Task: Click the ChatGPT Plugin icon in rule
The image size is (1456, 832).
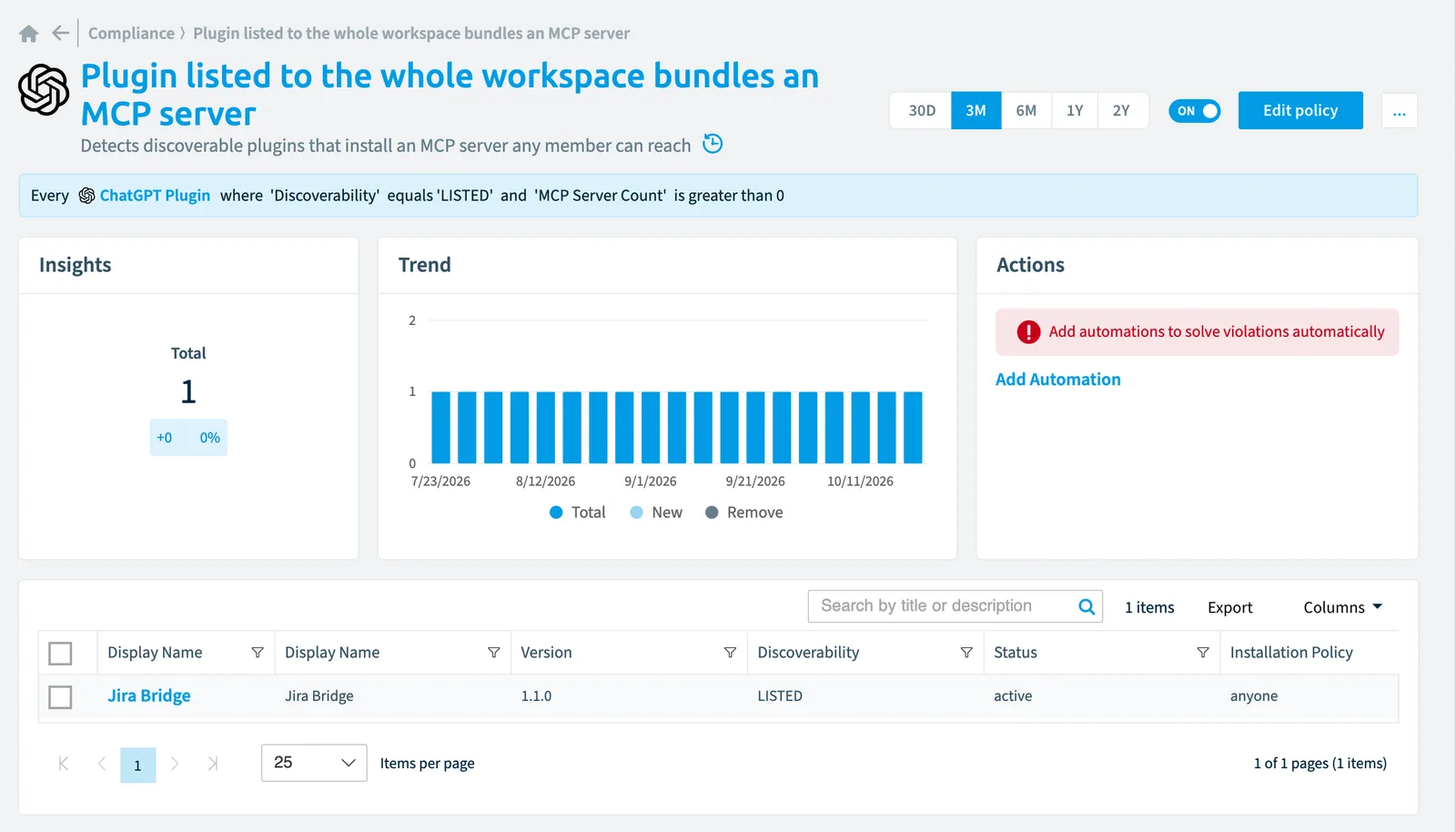Action: coord(86,196)
